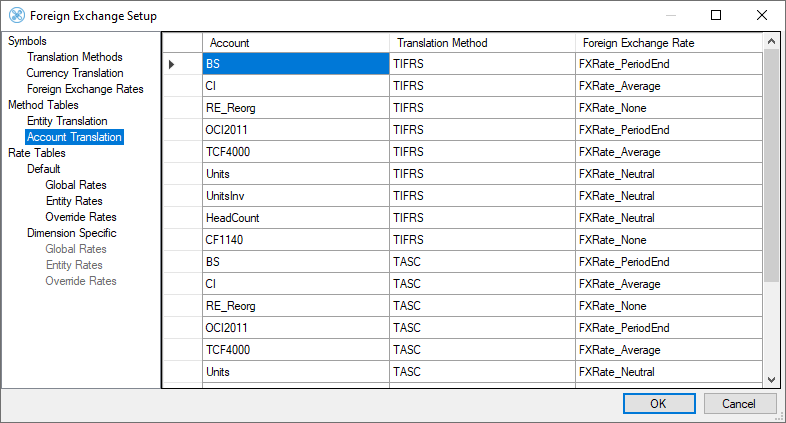
Task: Open the Foreign Exchange Rates node
Action: tap(85, 89)
